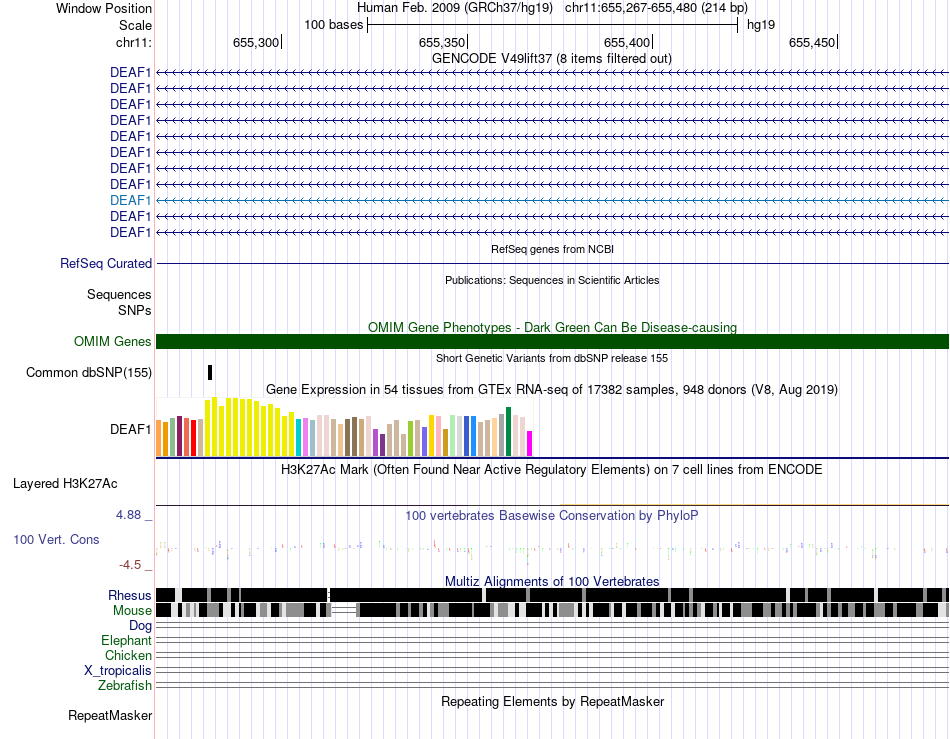The image size is (950, 739).
Task: Click the 655,350 ruler position marker
Action: 443,42
